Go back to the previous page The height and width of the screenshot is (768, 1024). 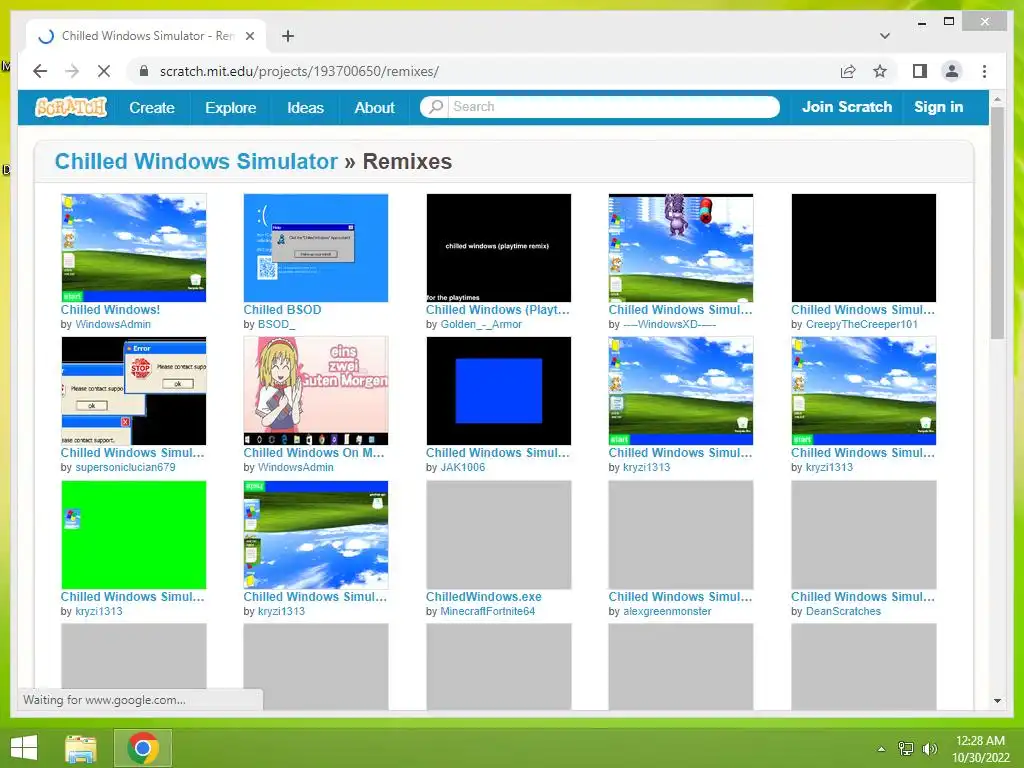[40, 71]
